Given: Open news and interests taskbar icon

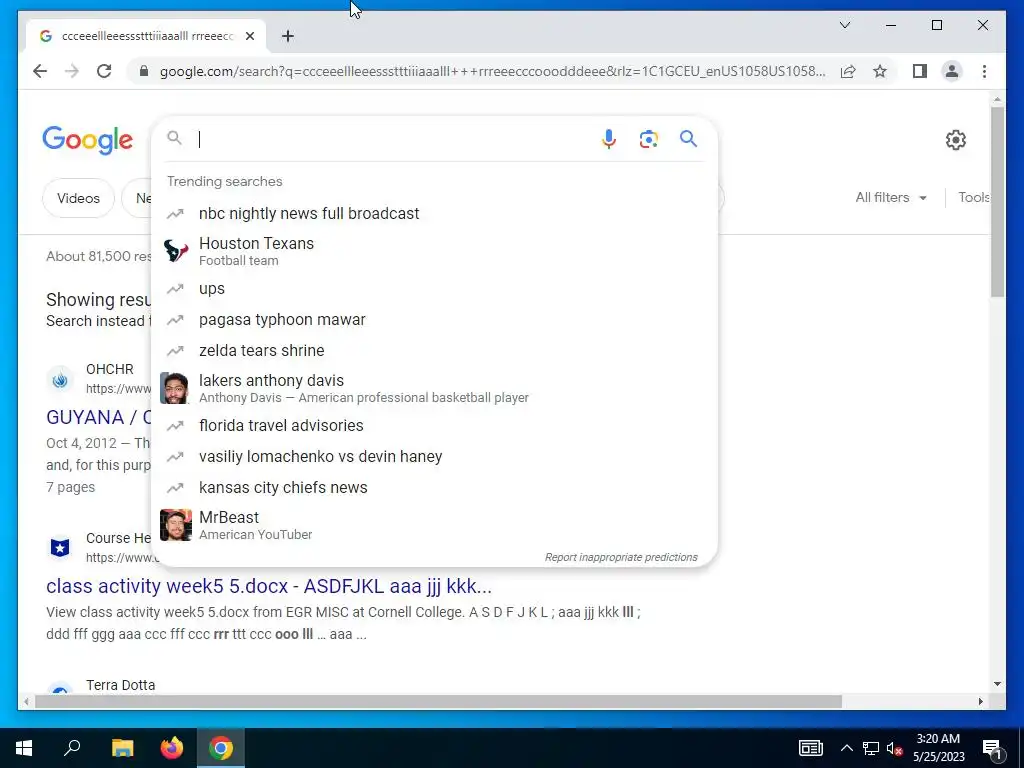Looking at the screenshot, I should pyautogui.click(x=810, y=748).
